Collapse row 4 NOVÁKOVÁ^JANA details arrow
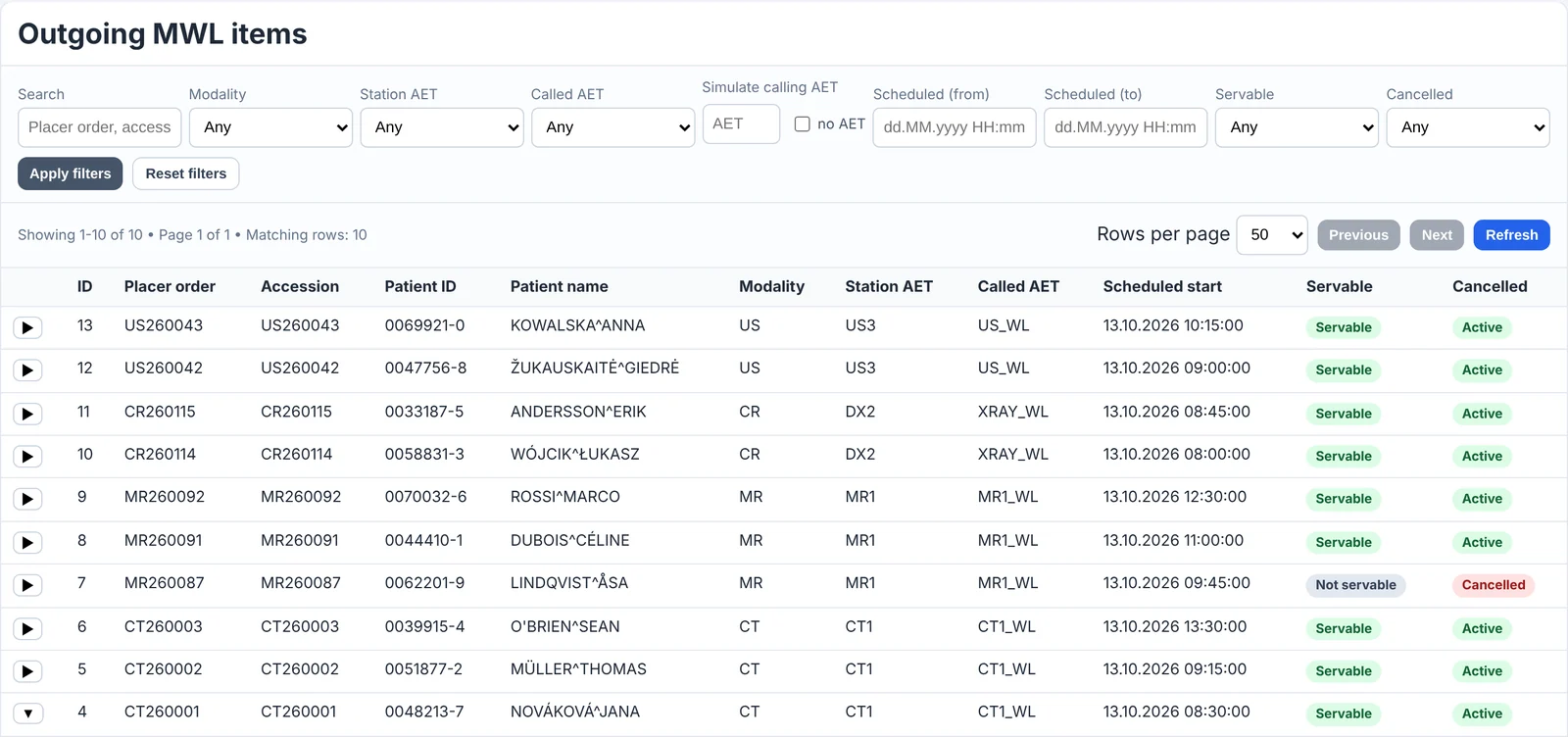 coord(27,713)
